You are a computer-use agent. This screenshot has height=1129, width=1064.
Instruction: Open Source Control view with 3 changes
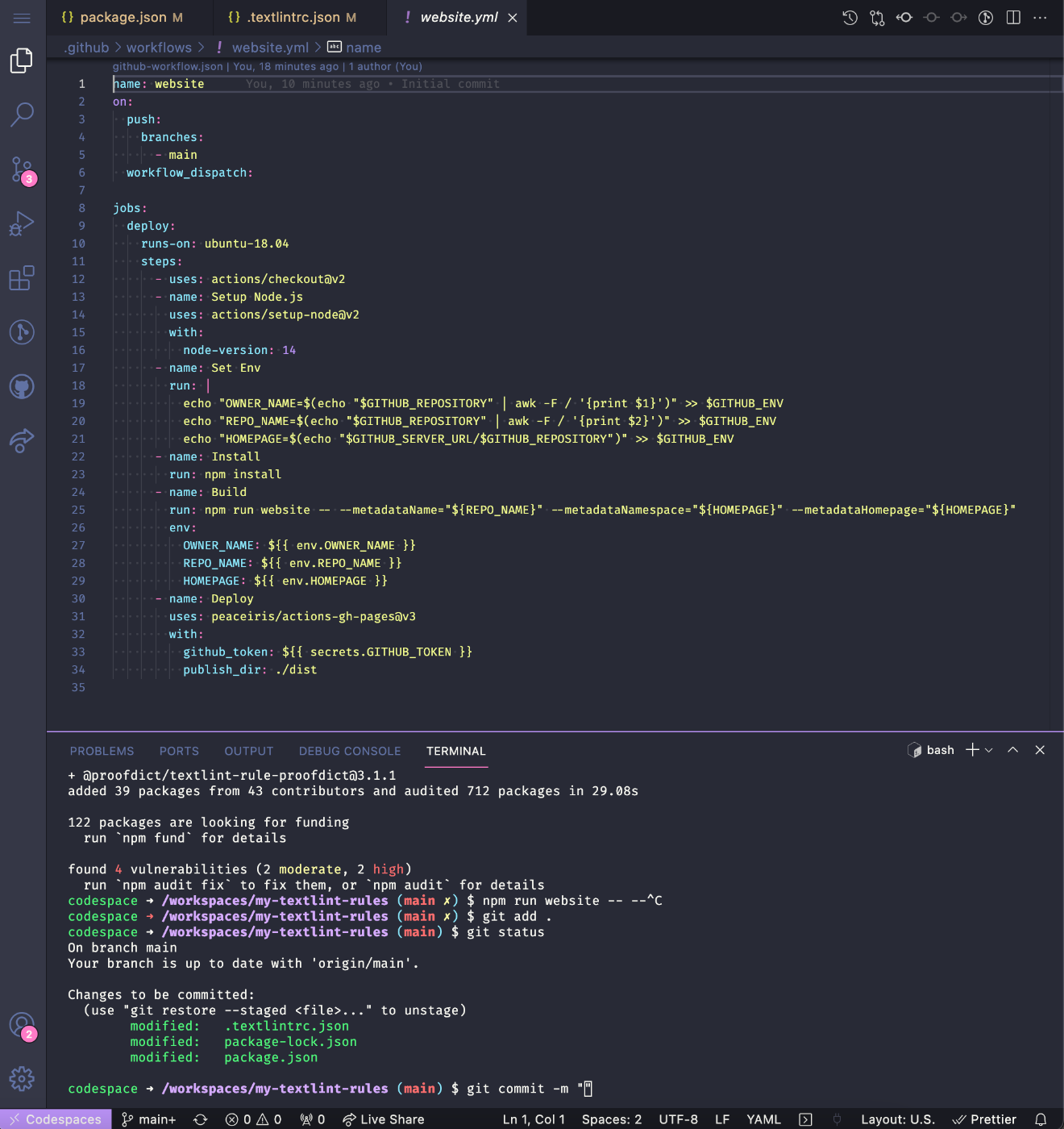pyautogui.click(x=22, y=169)
